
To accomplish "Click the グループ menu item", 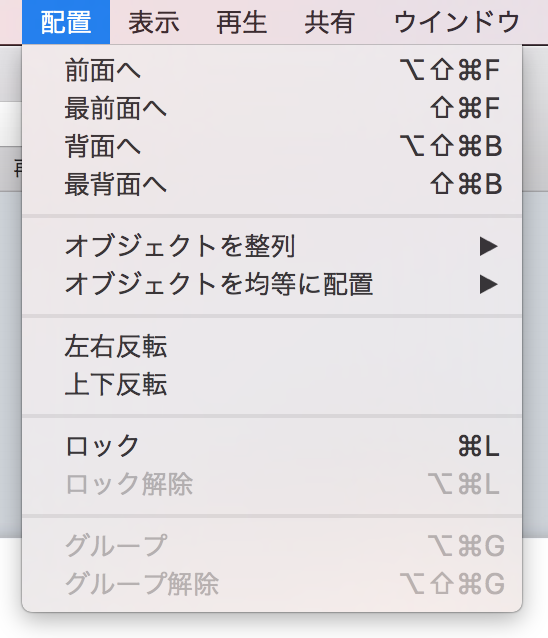I will [272, 546].
